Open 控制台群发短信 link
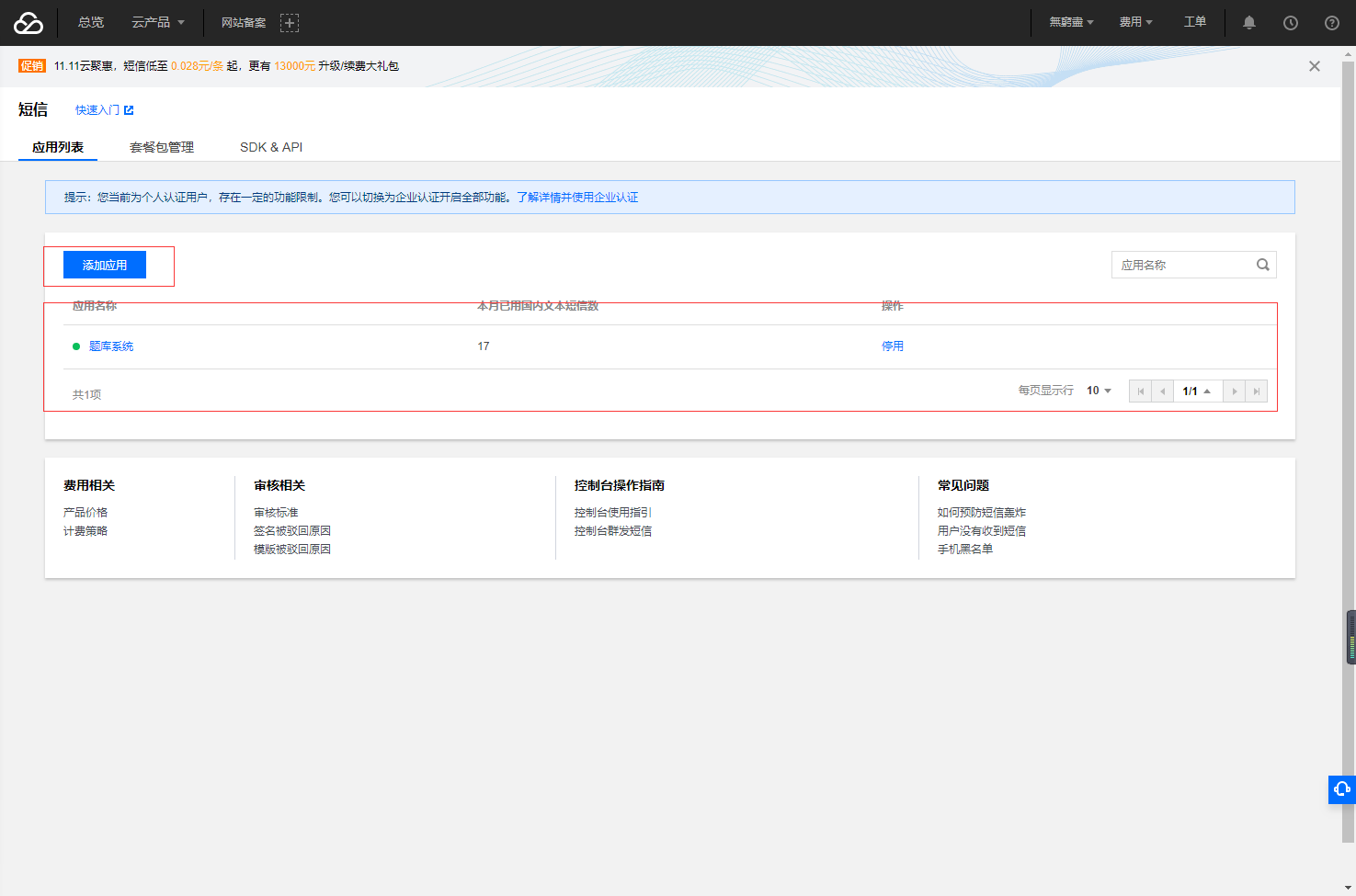 pyautogui.click(x=613, y=531)
